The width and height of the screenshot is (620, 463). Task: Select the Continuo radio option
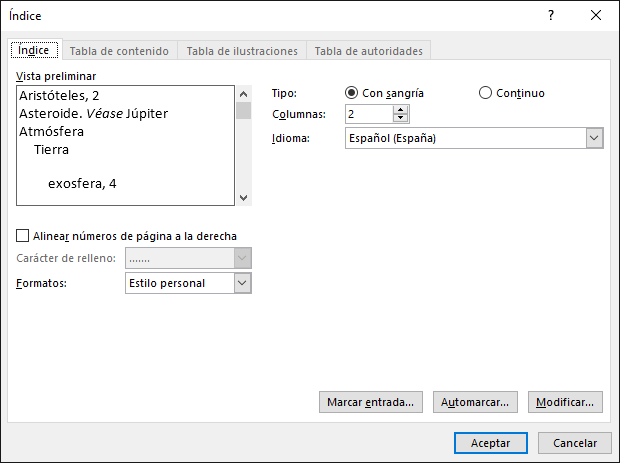click(x=486, y=93)
